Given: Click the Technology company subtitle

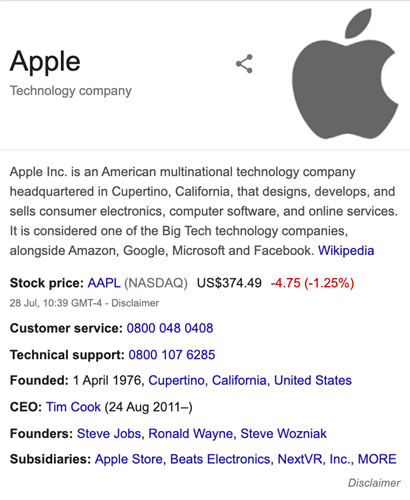Looking at the screenshot, I should tap(71, 91).
